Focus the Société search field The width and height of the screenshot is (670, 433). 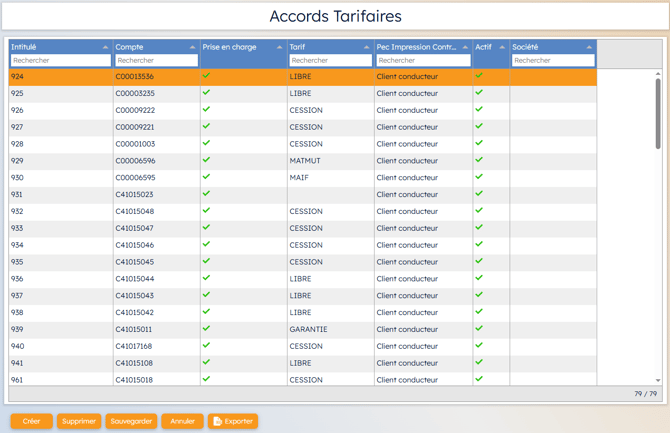click(553, 60)
